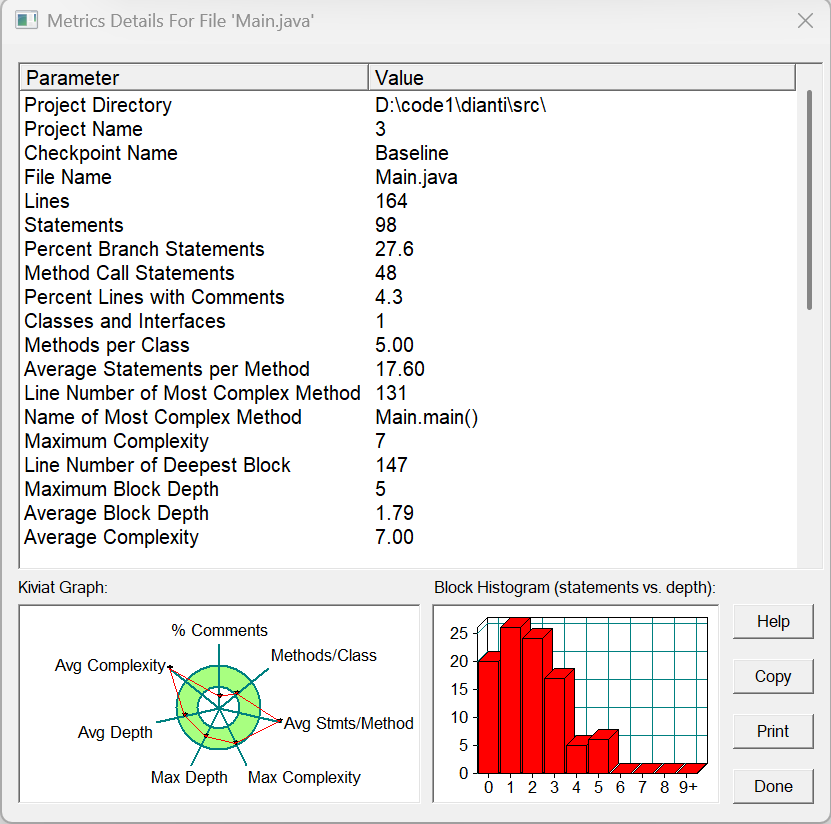Select Maximum Block Depth row

point(408,489)
